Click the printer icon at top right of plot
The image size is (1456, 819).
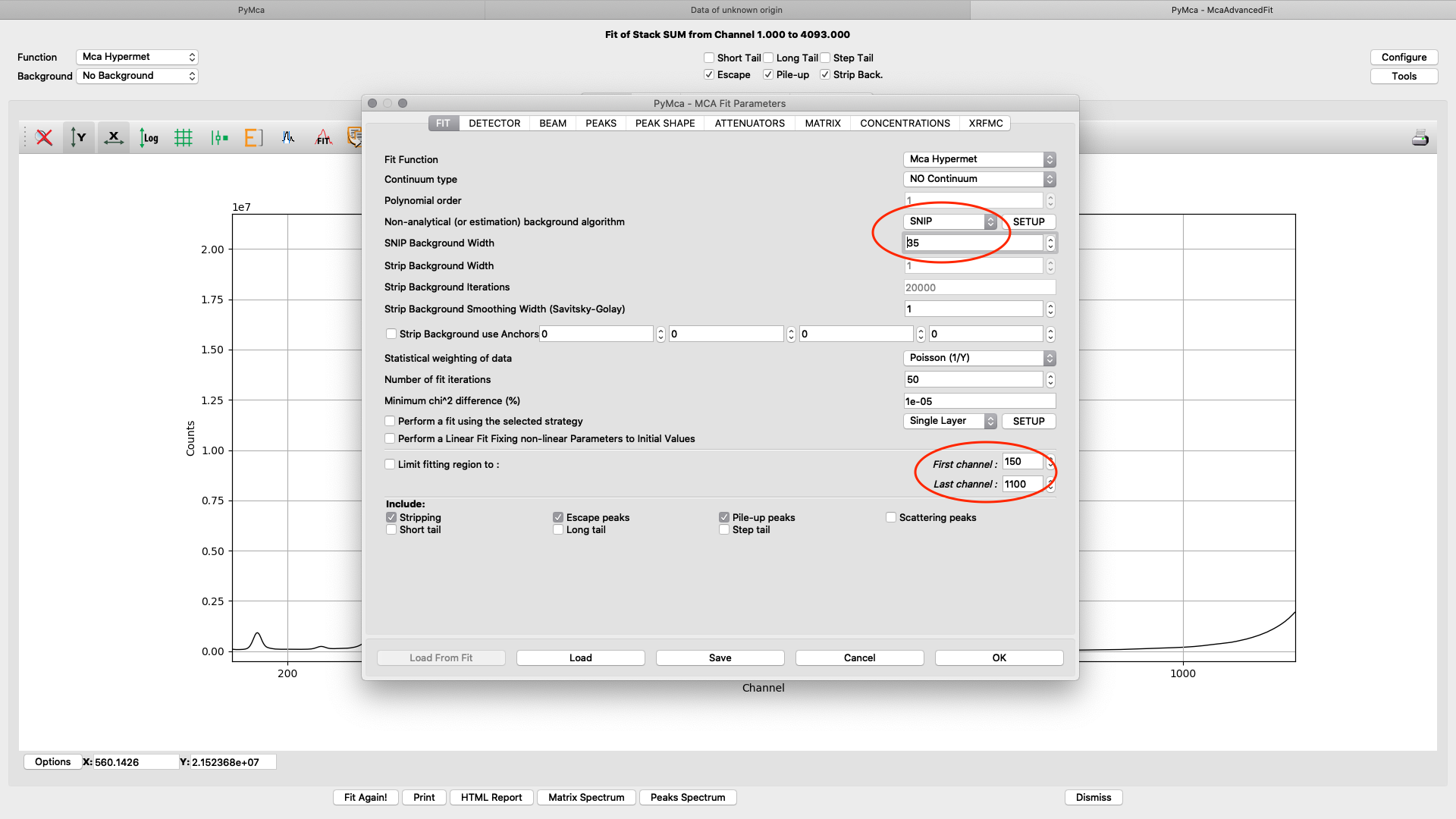tap(1420, 137)
